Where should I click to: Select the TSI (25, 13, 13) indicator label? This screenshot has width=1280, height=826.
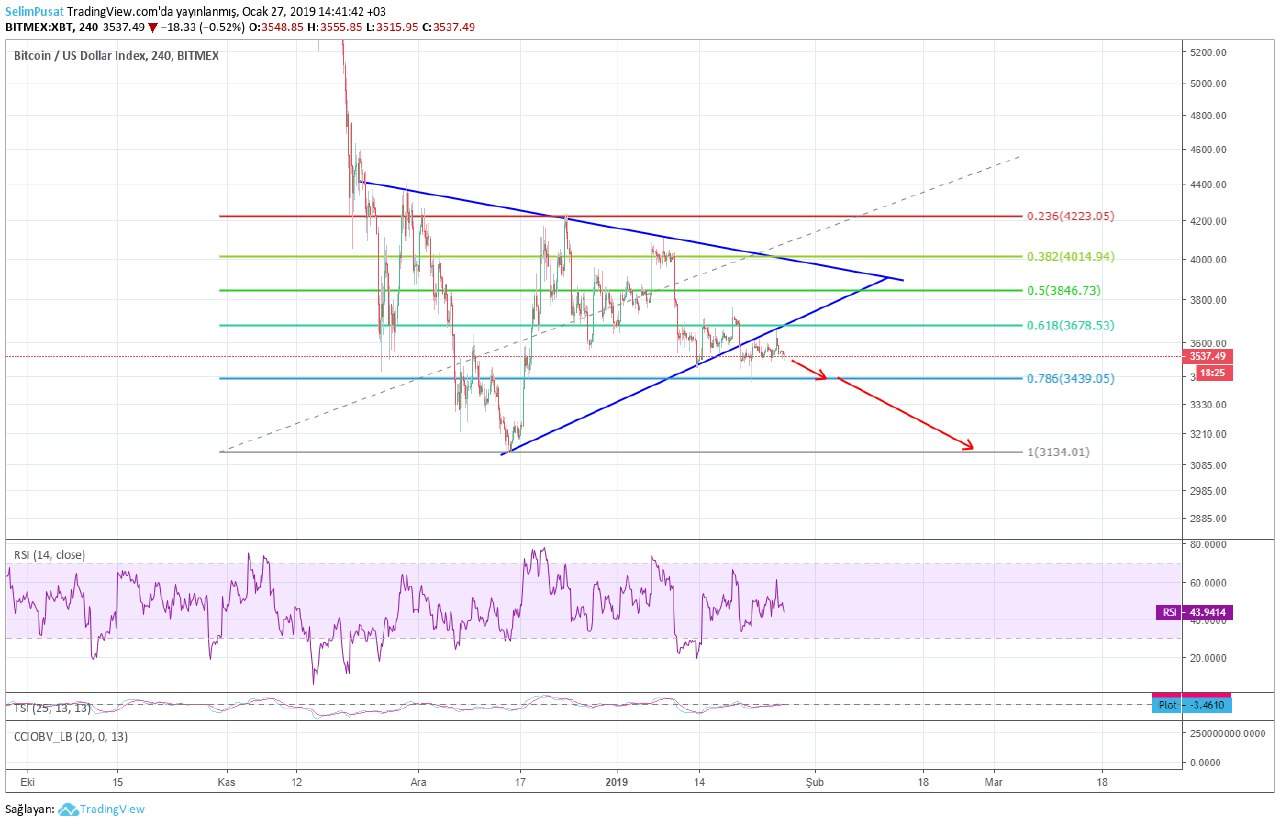tap(52, 708)
